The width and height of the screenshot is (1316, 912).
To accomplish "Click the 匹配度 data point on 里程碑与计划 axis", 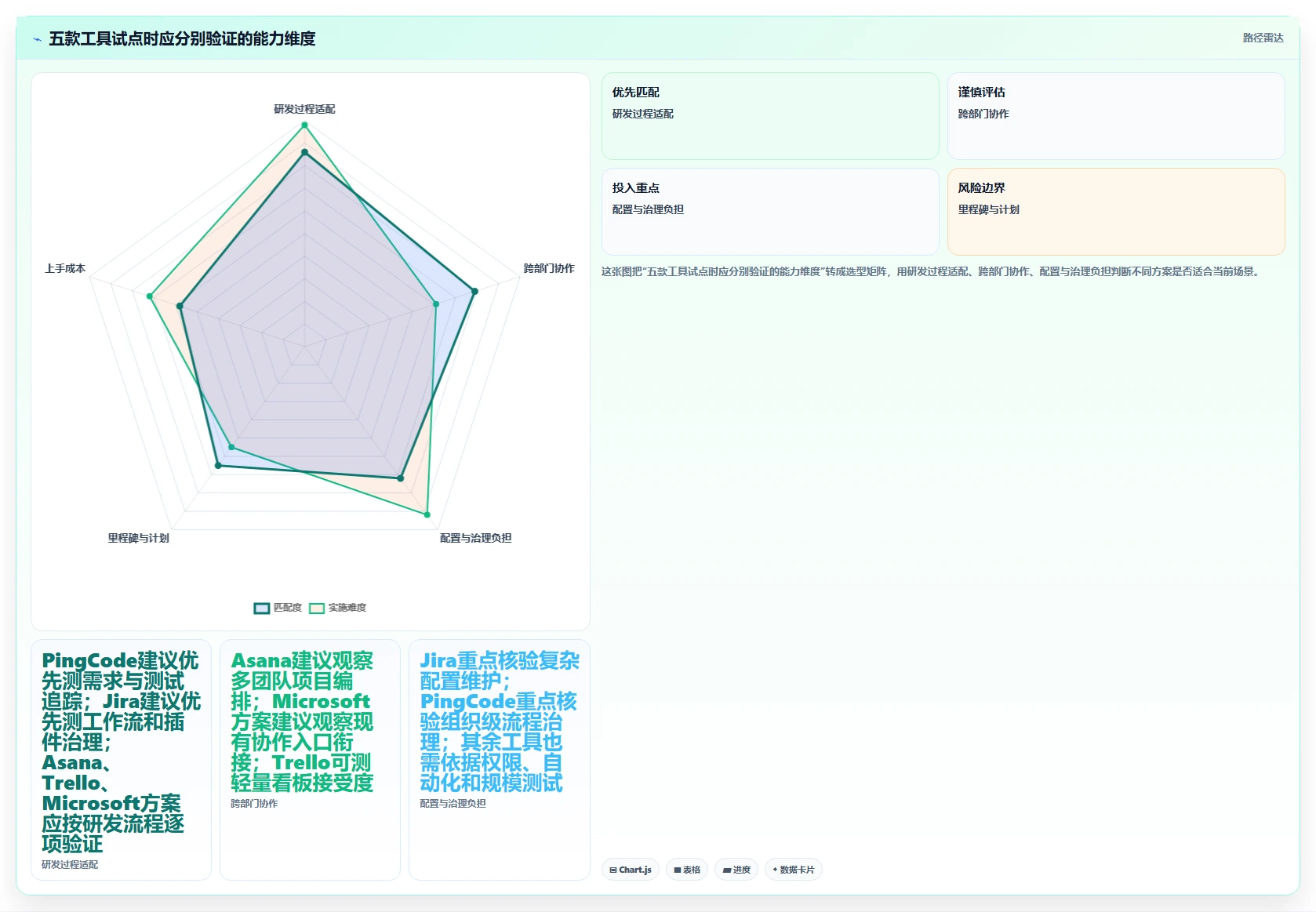I will [x=218, y=466].
